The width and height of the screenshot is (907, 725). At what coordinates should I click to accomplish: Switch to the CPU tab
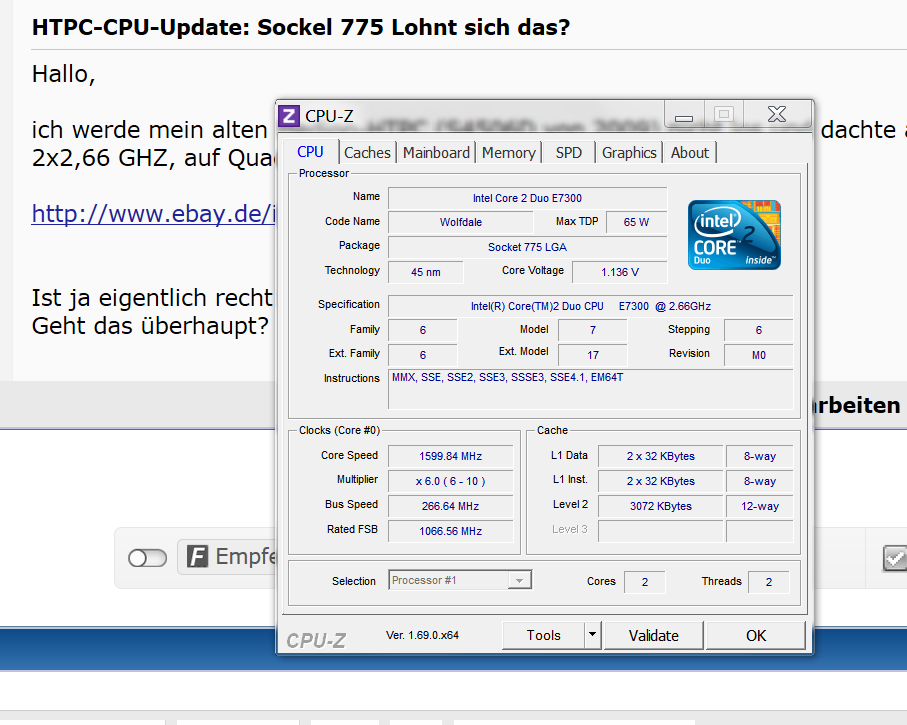pos(310,152)
